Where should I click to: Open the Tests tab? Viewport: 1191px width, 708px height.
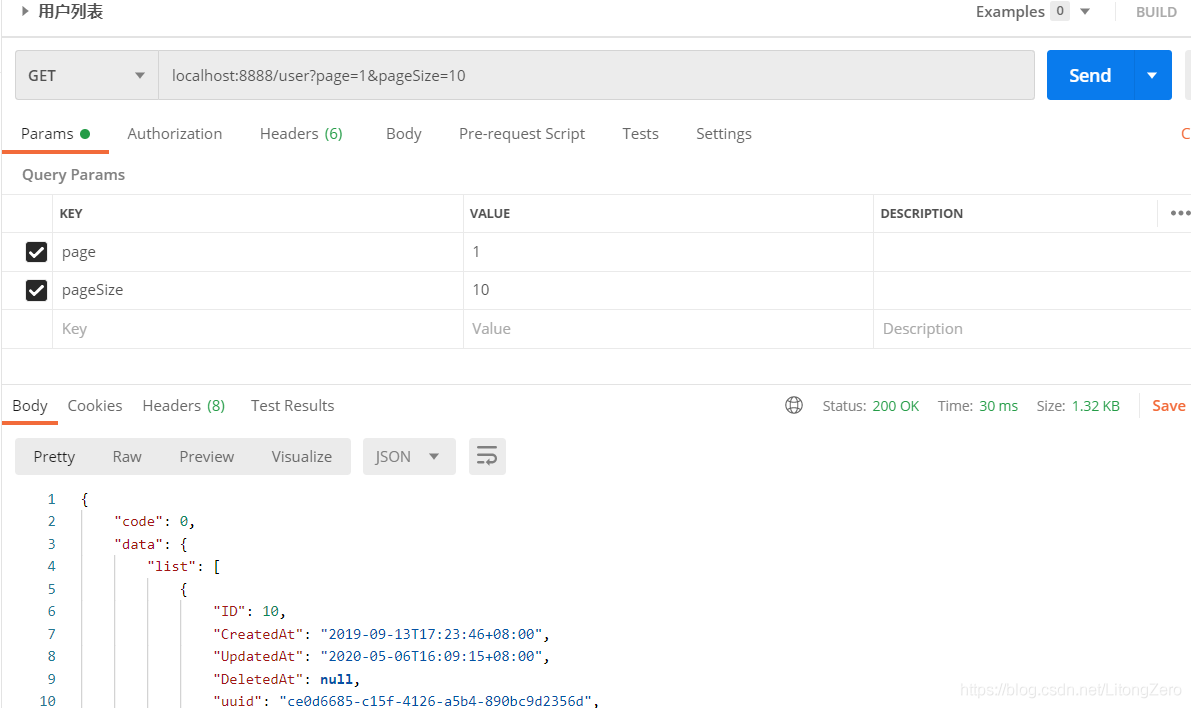(x=640, y=134)
